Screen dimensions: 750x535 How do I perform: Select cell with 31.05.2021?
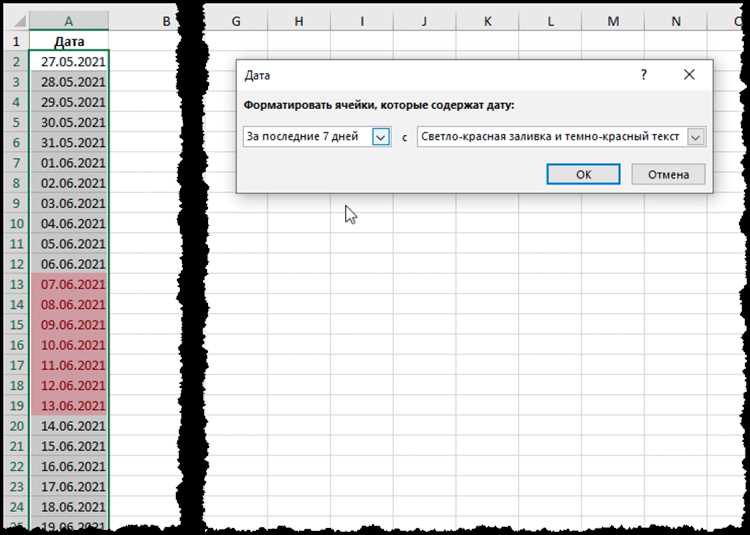point(69,142)
